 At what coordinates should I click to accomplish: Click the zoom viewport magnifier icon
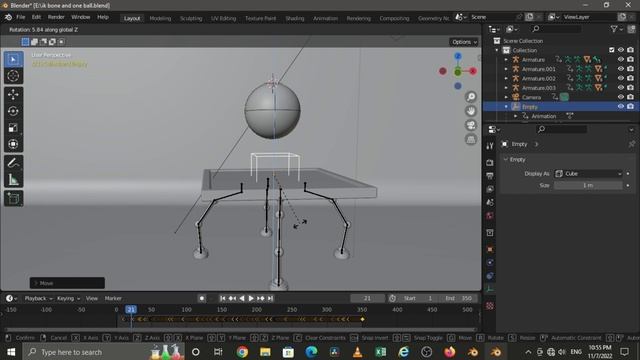[x=471, y=97]
